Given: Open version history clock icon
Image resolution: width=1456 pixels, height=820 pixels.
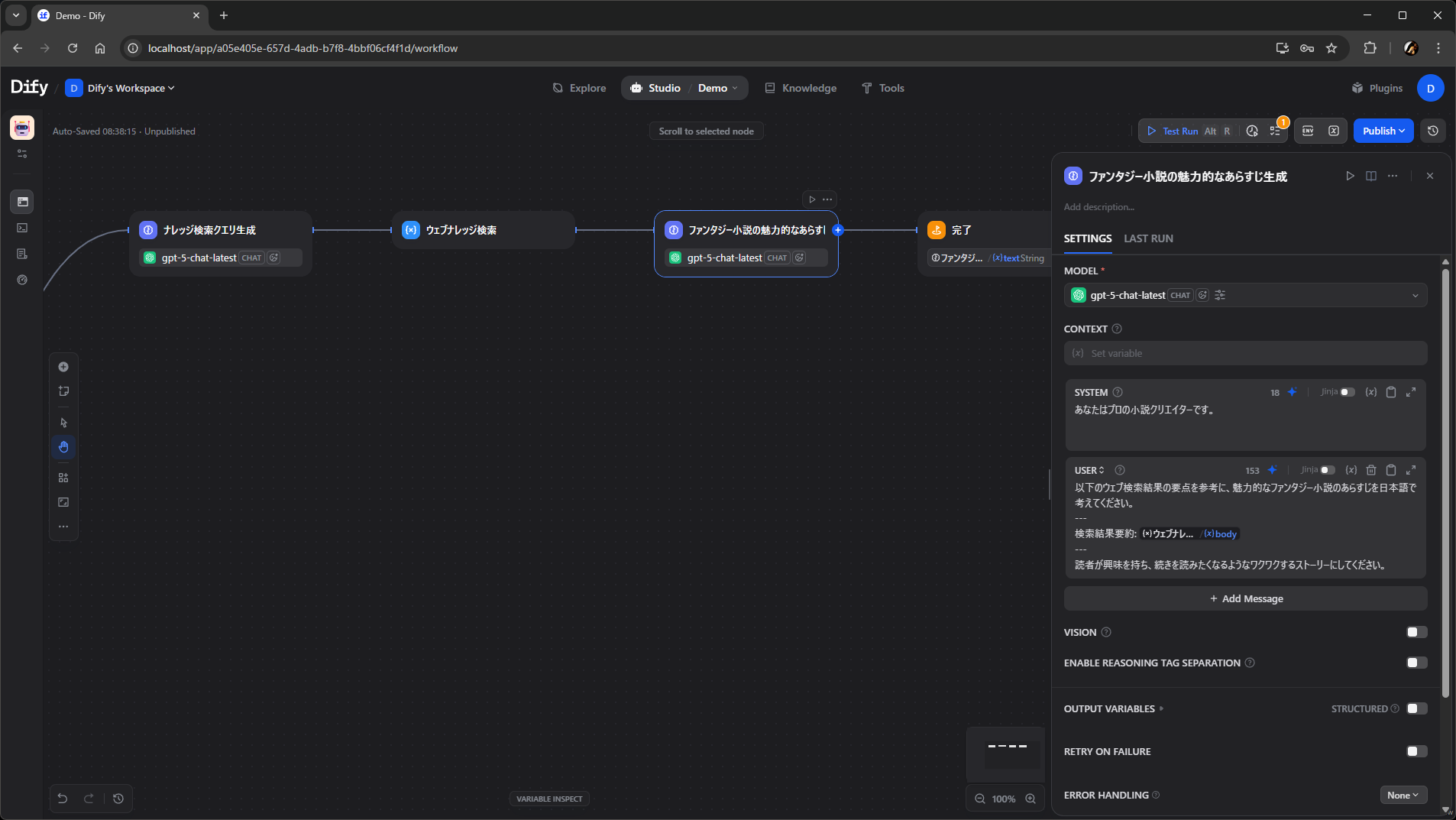Looking at the screenshot, I should (1432, 131).
